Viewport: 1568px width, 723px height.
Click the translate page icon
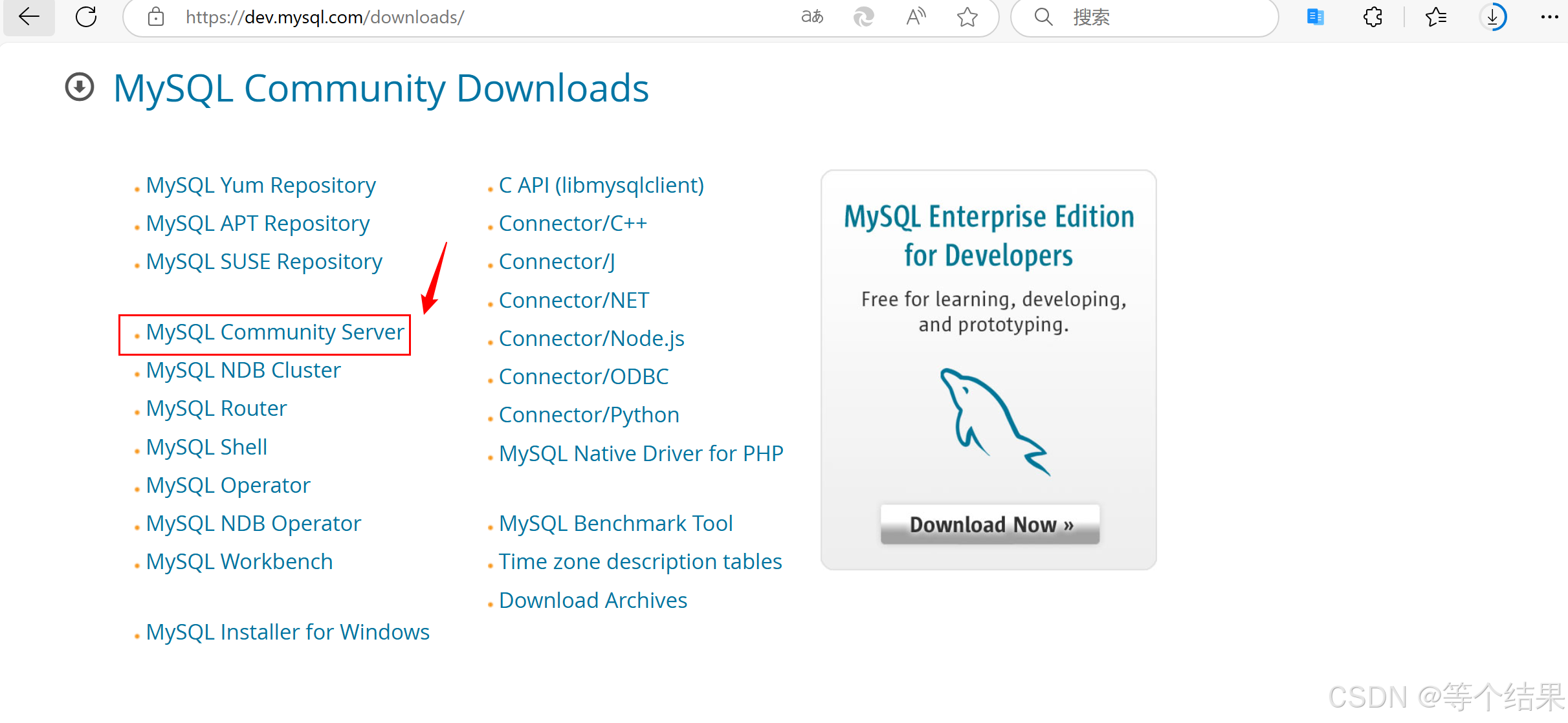point(812,17)
